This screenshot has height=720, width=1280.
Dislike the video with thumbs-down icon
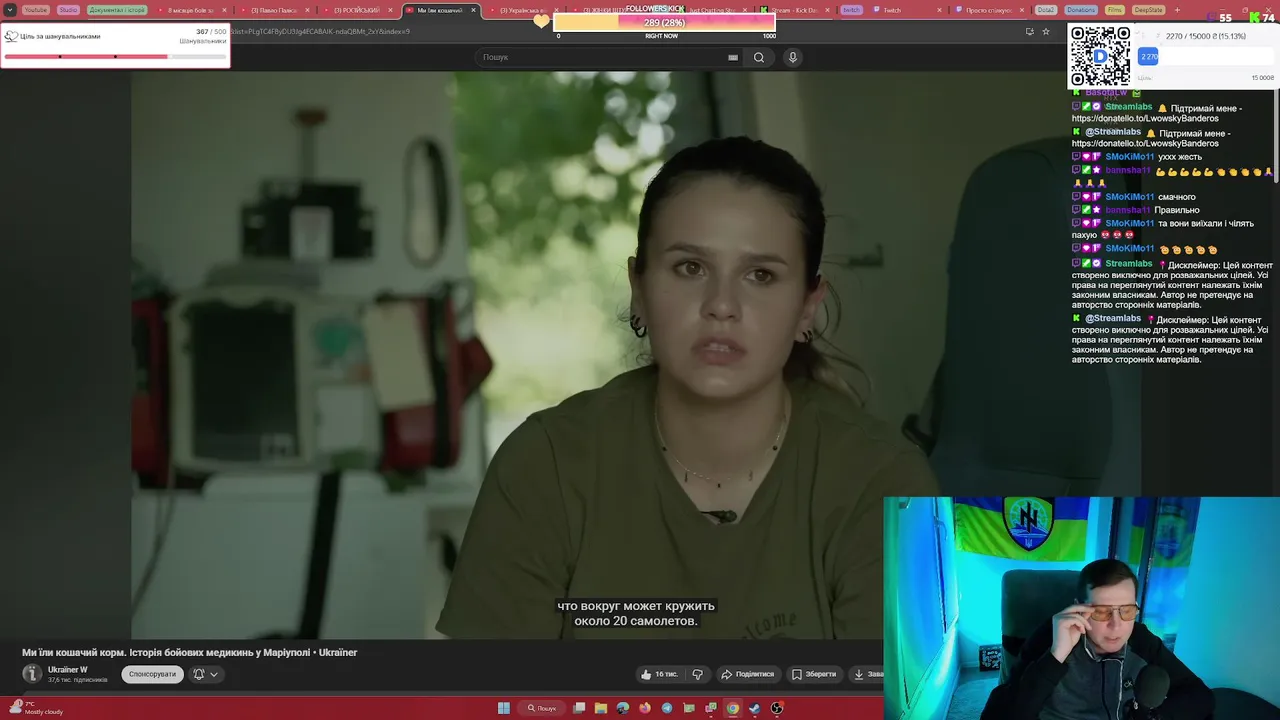coord(698,674)
